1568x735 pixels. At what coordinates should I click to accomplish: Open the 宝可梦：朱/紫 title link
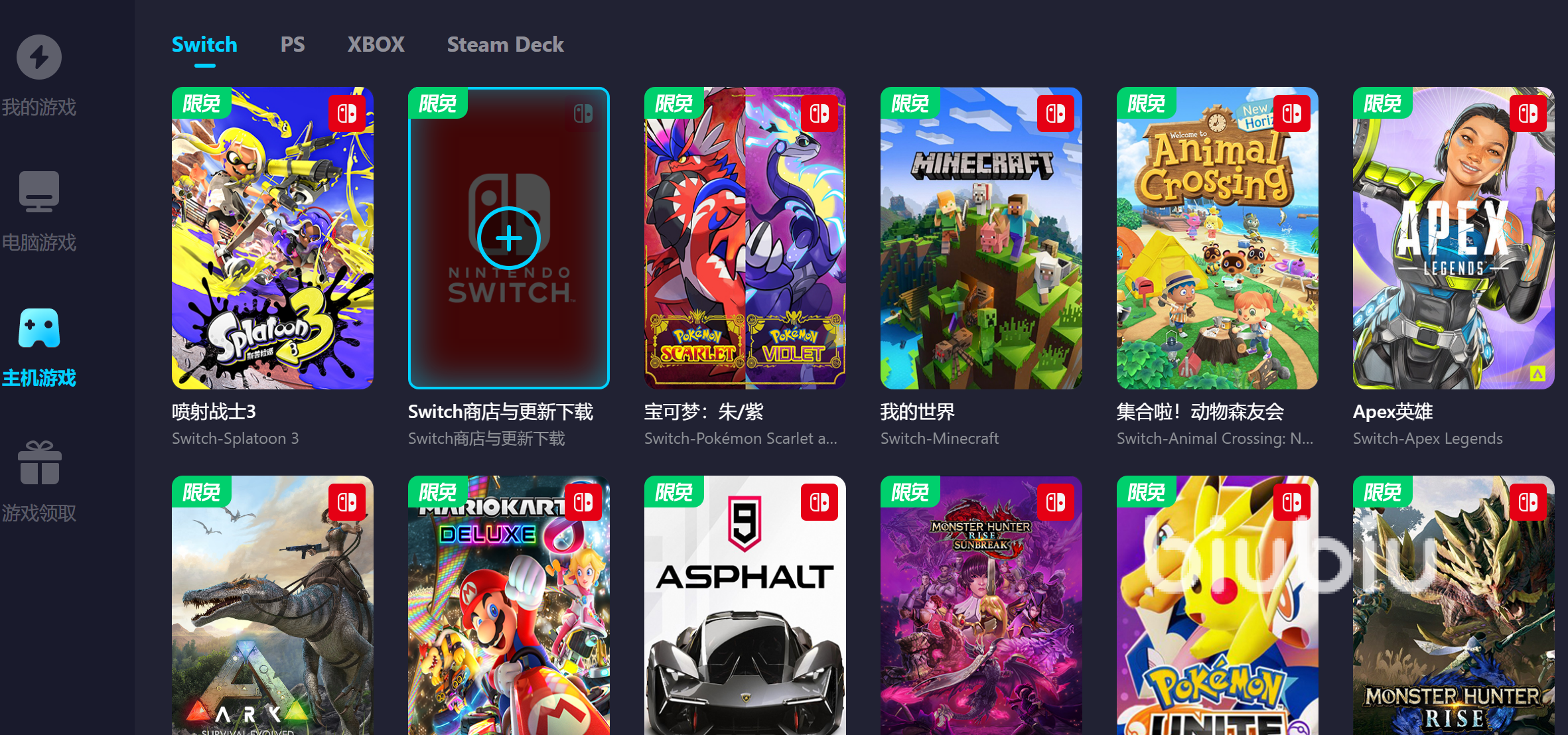coord(704,412)
